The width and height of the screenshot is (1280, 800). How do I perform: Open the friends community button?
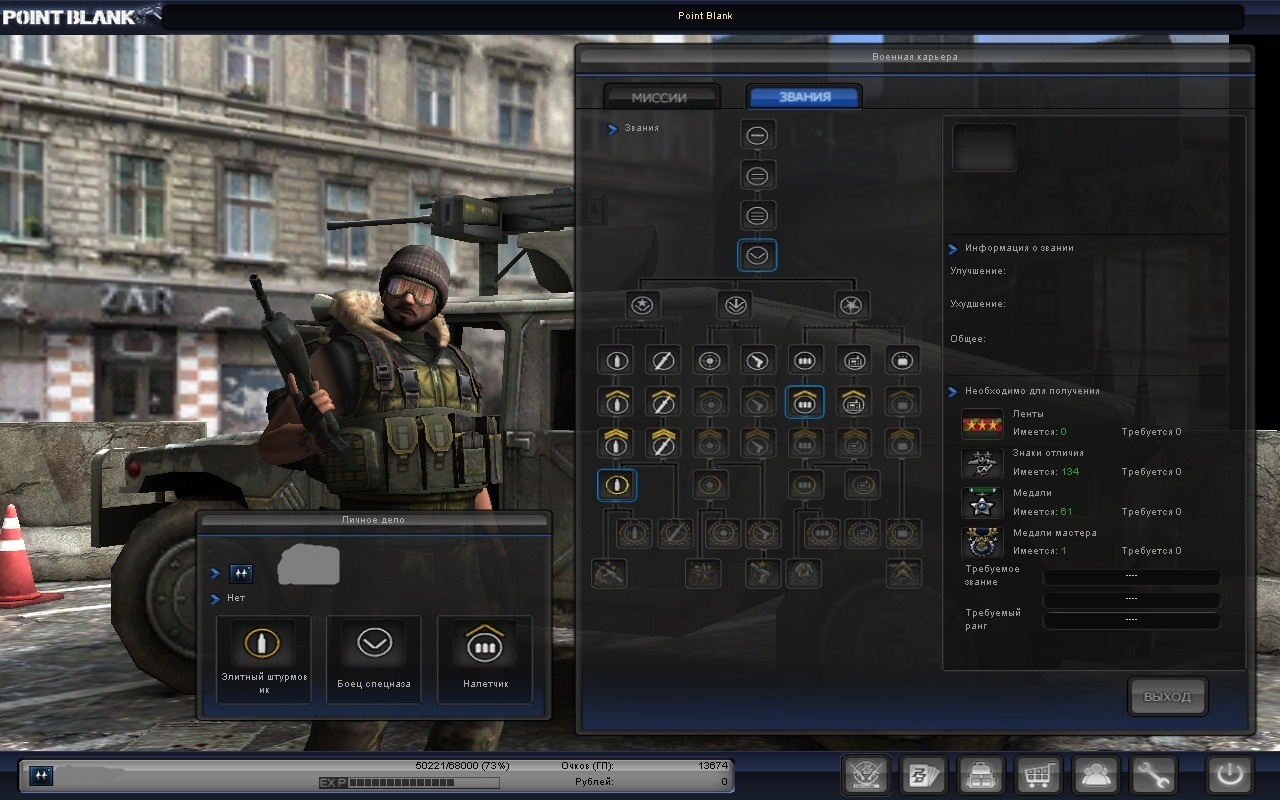[1095, 775]
